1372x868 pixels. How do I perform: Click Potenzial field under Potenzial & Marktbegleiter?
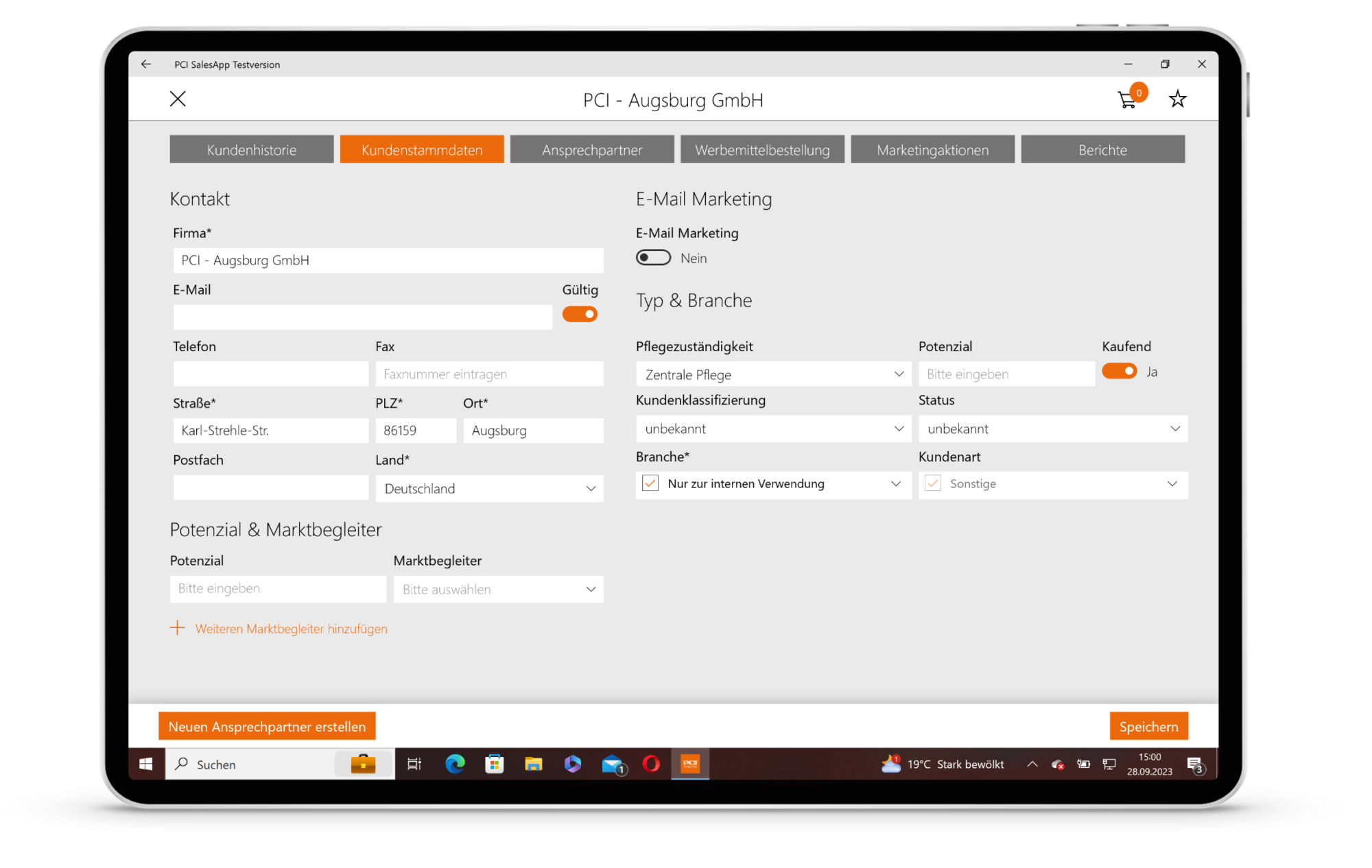[x=278, y=589]
